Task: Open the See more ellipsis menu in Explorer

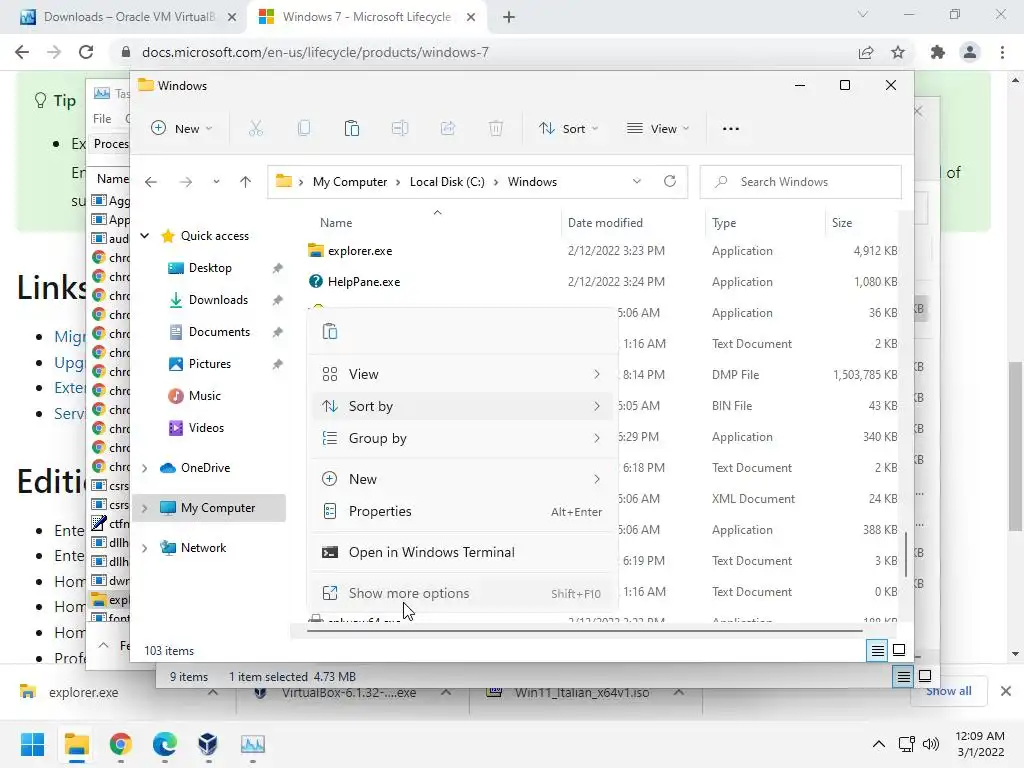Action: [731, 129]
